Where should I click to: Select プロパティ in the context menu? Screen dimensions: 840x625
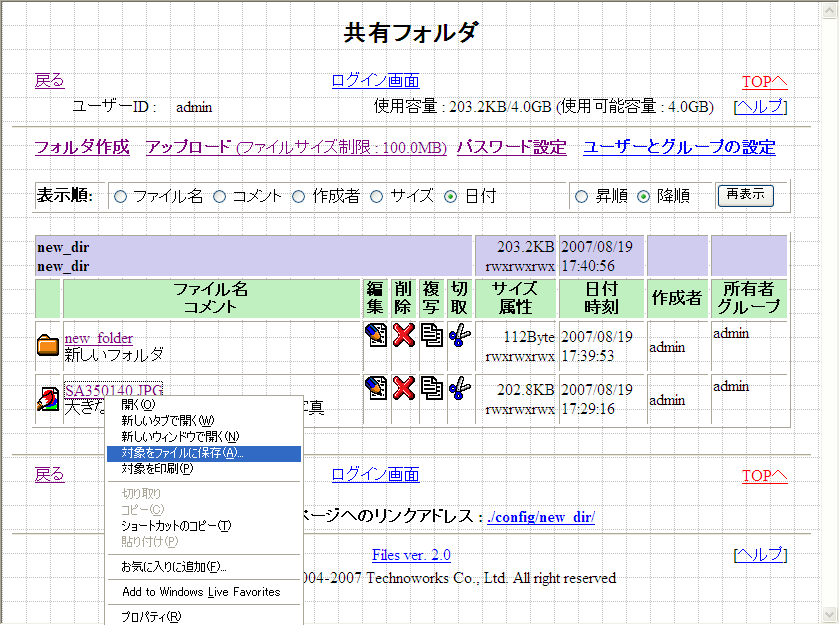click(151, 616)
